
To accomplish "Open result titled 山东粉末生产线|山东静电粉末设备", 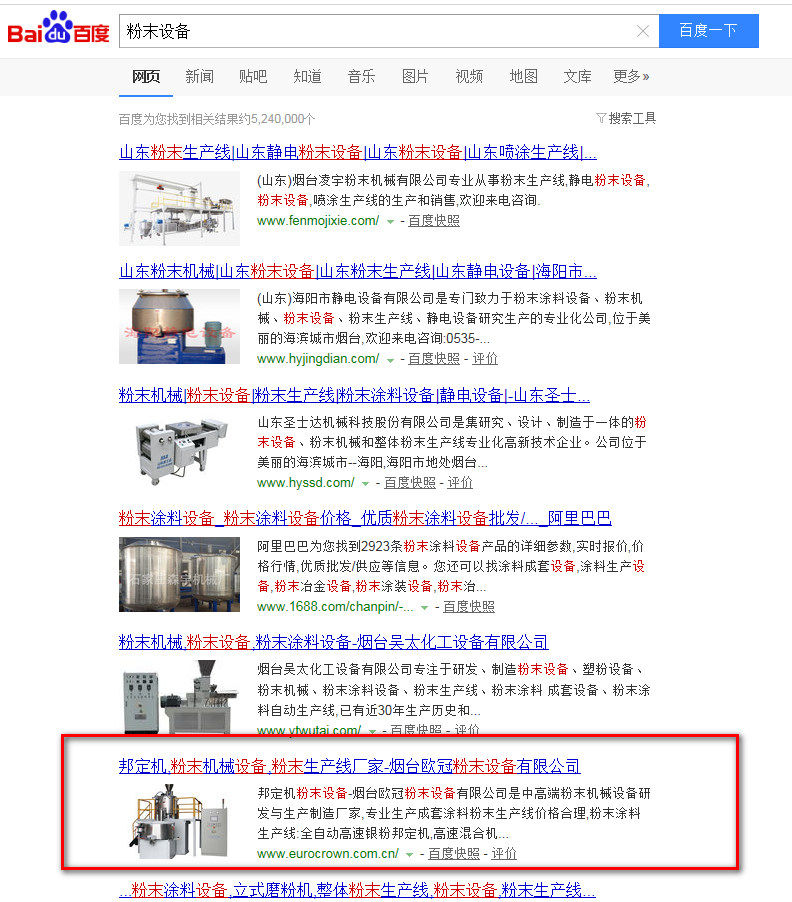I will [358, 152].
